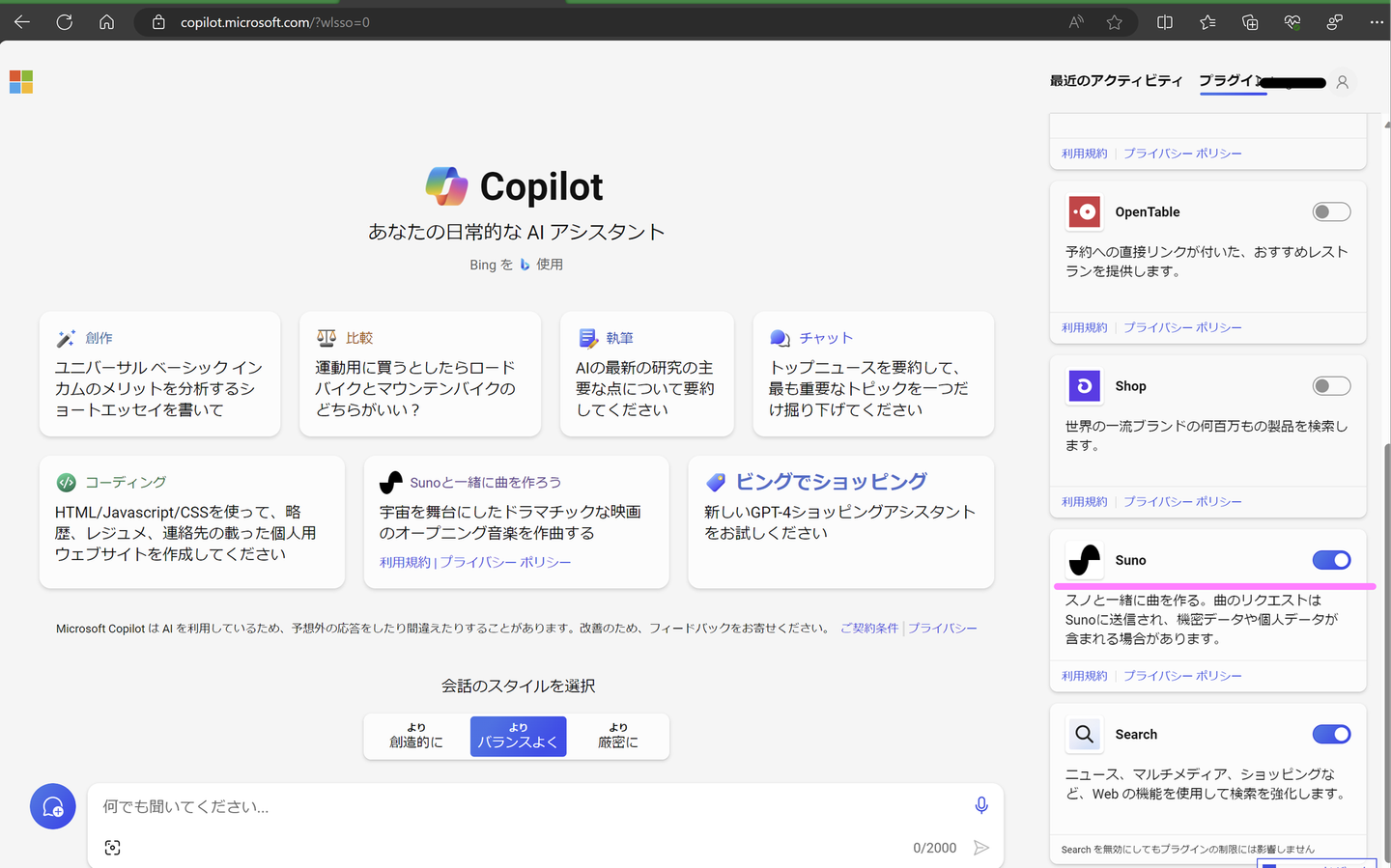This screenshot has height=868, width=1391.
Task: Reload the page with the refresh icon
Action: point(65,22)
